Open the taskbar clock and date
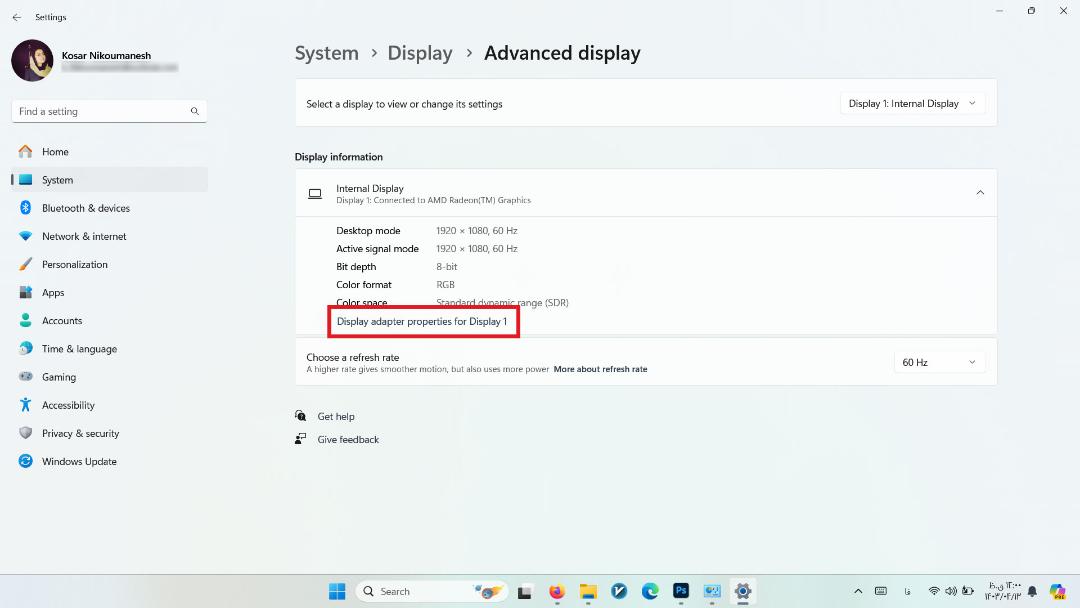 click(1003, 591)
